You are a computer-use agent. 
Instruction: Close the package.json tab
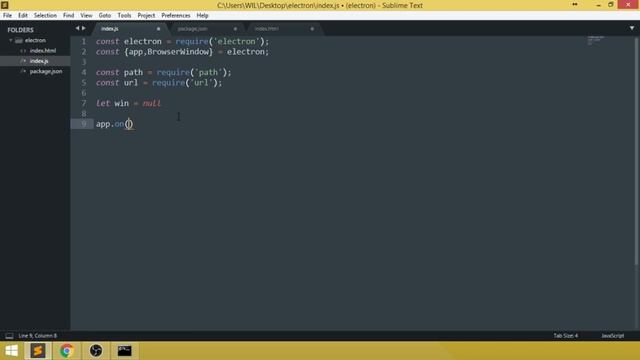[235, 29]
